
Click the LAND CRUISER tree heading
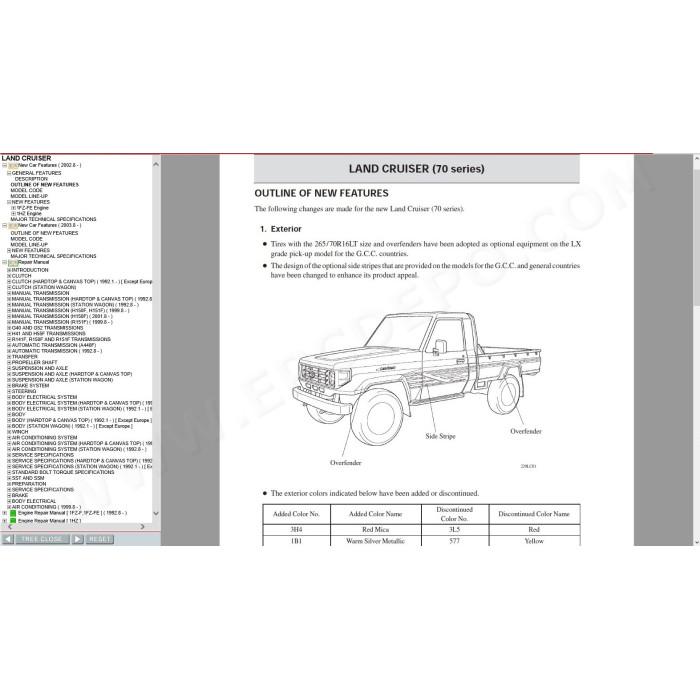point(26,158)
